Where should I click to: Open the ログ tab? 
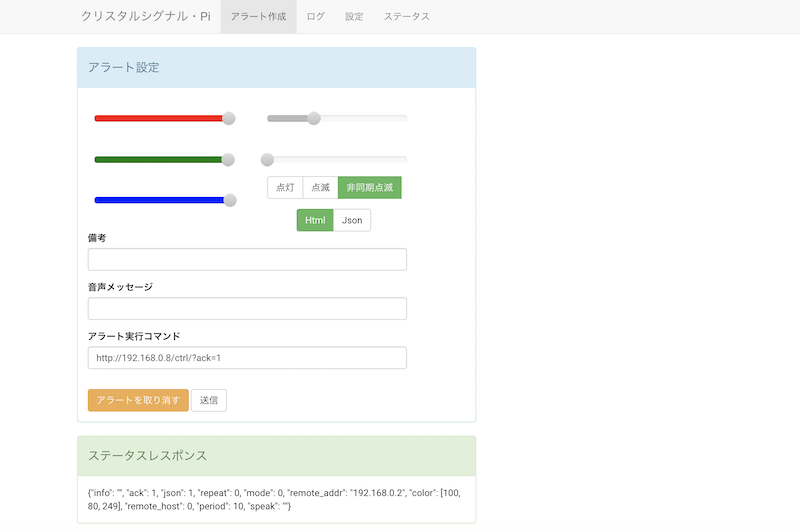315,17
